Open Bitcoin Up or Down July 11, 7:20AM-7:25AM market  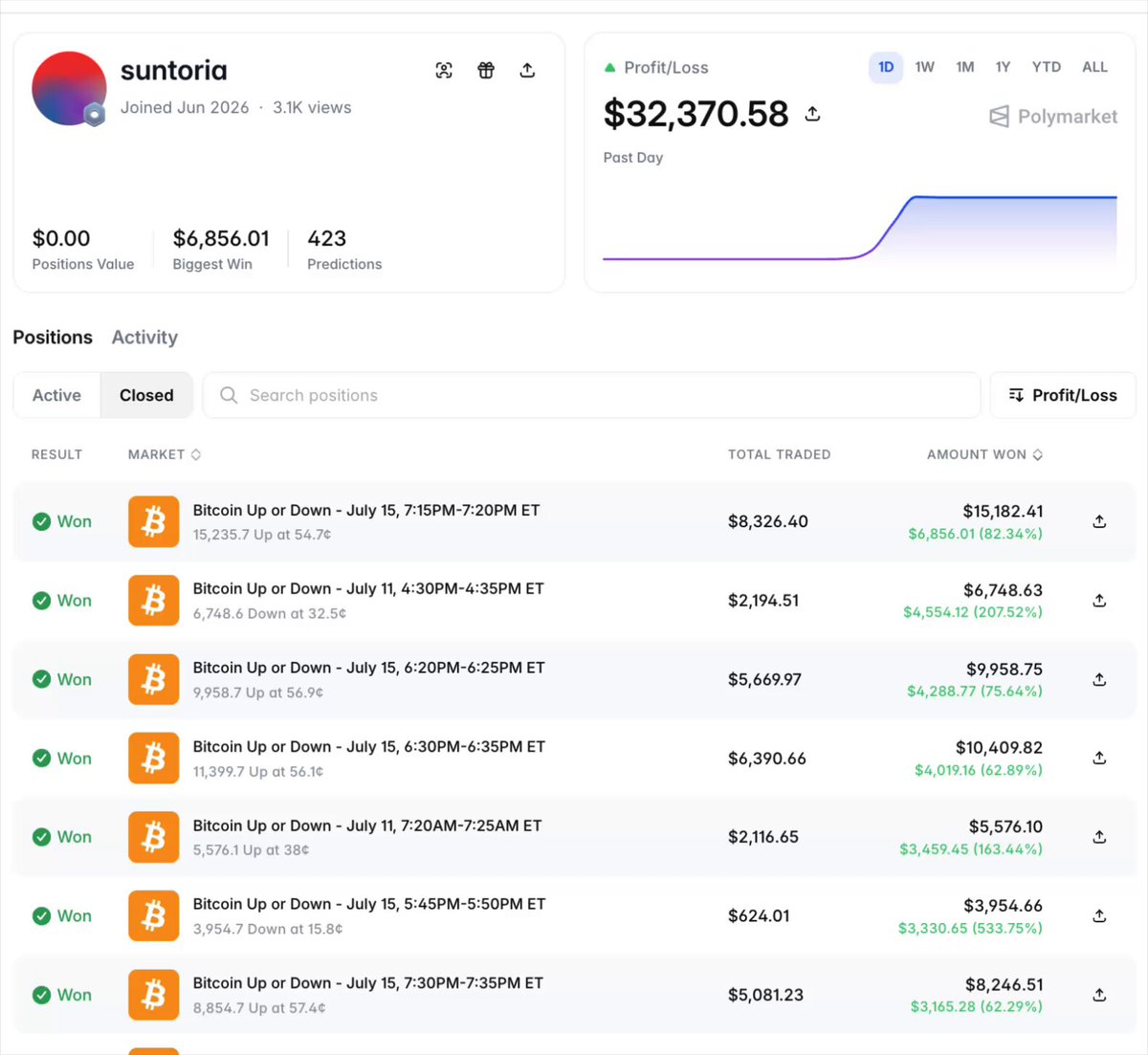click(x=367, y=825)
